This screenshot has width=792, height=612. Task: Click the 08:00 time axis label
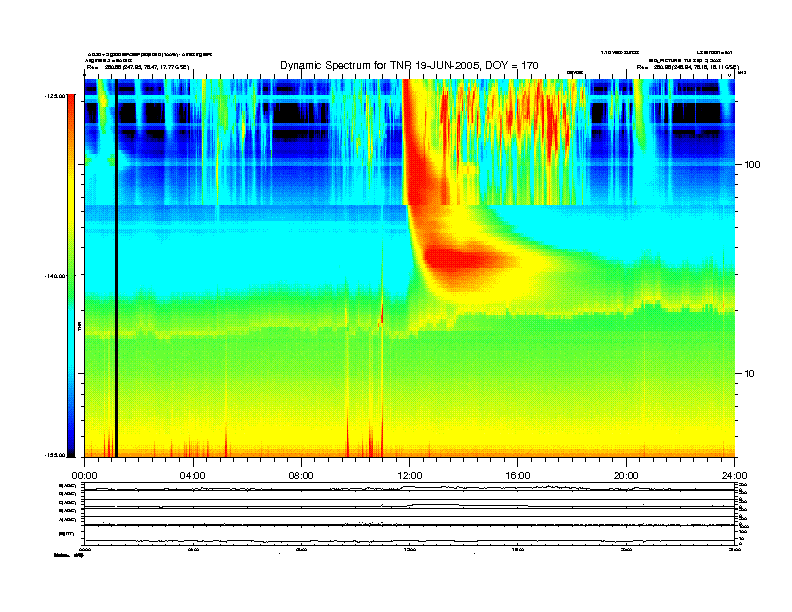click(301, 476)
